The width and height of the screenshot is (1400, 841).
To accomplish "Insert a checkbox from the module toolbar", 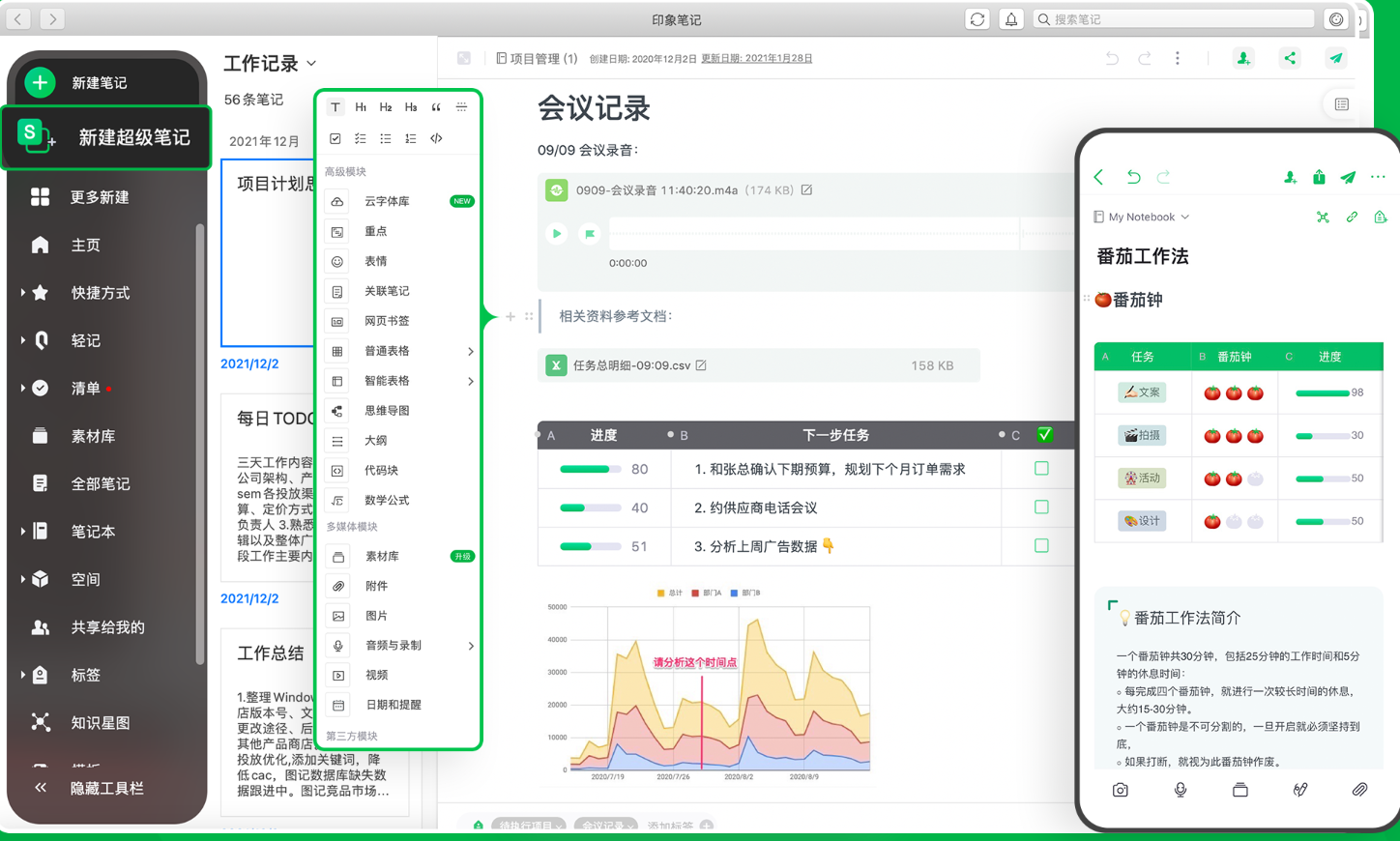I will click(x=335, y=139).
